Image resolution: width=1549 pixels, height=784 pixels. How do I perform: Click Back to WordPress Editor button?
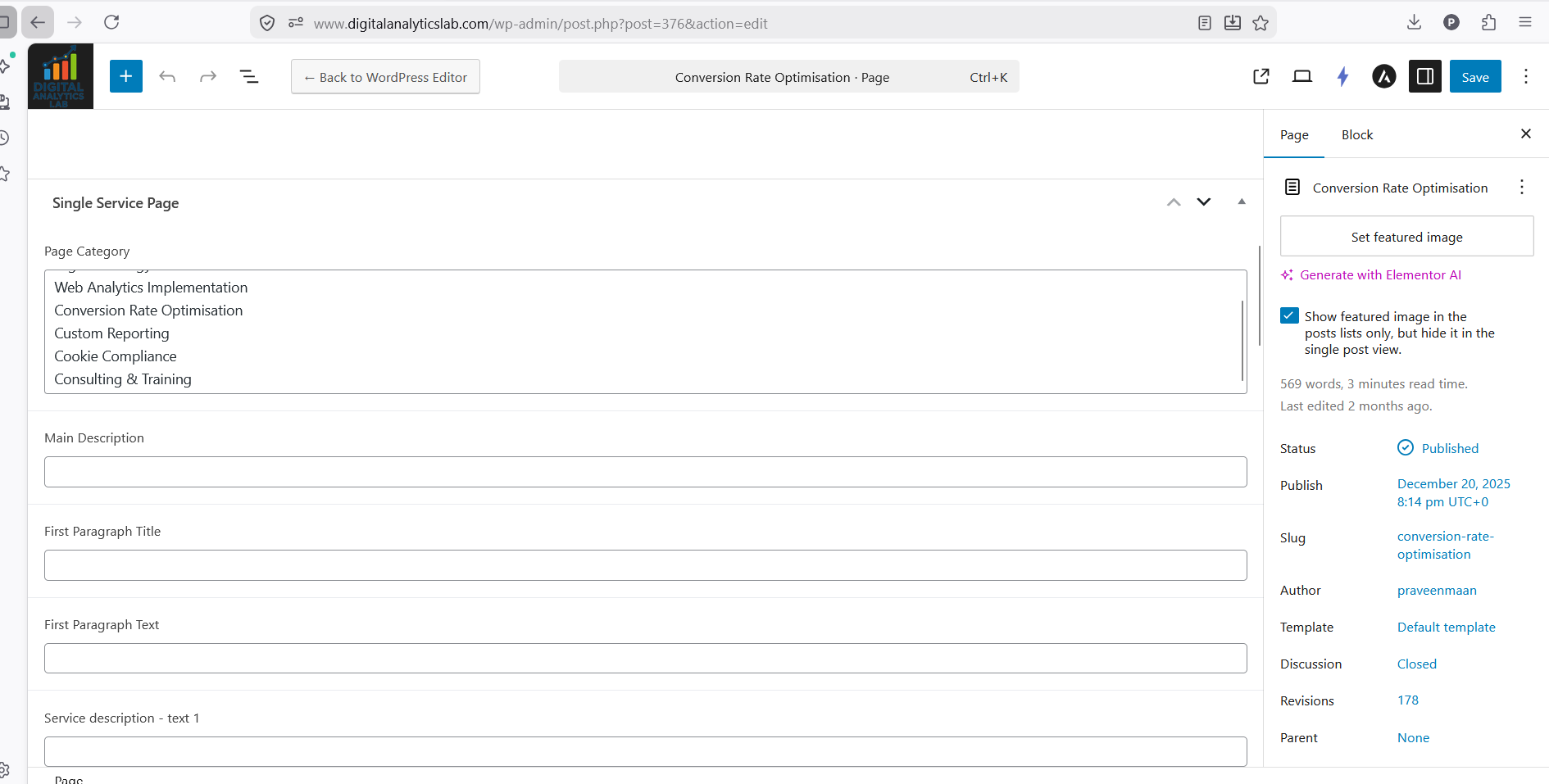pyautogui.click(x=385, y=77)
